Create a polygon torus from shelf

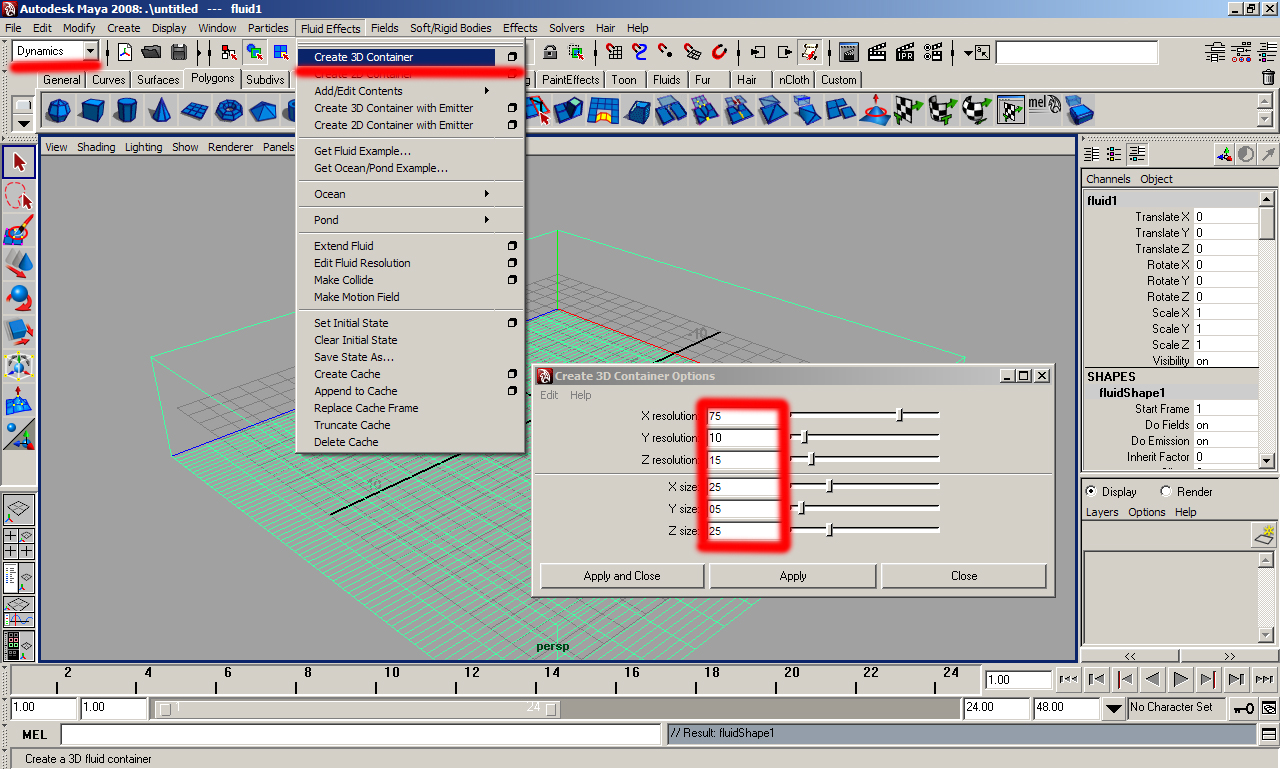click(x=229, y=110)
